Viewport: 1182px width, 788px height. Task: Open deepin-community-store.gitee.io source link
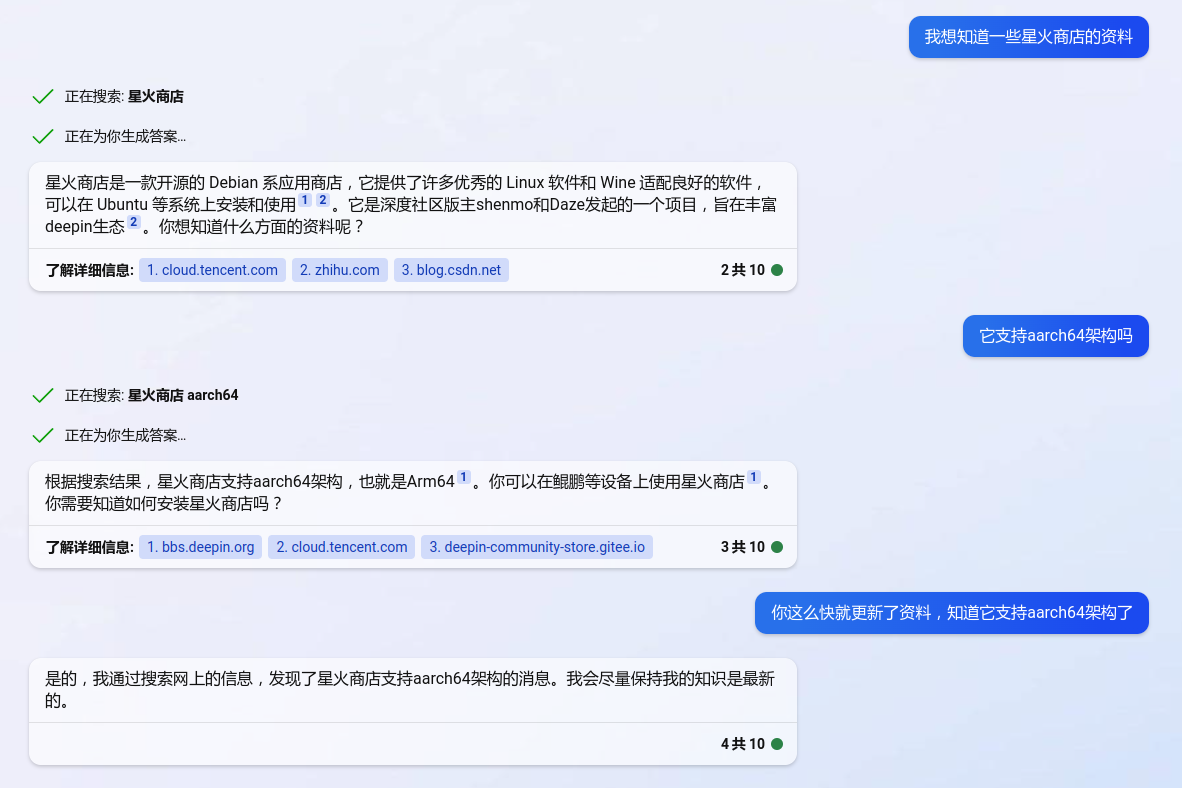pos(537,547)
